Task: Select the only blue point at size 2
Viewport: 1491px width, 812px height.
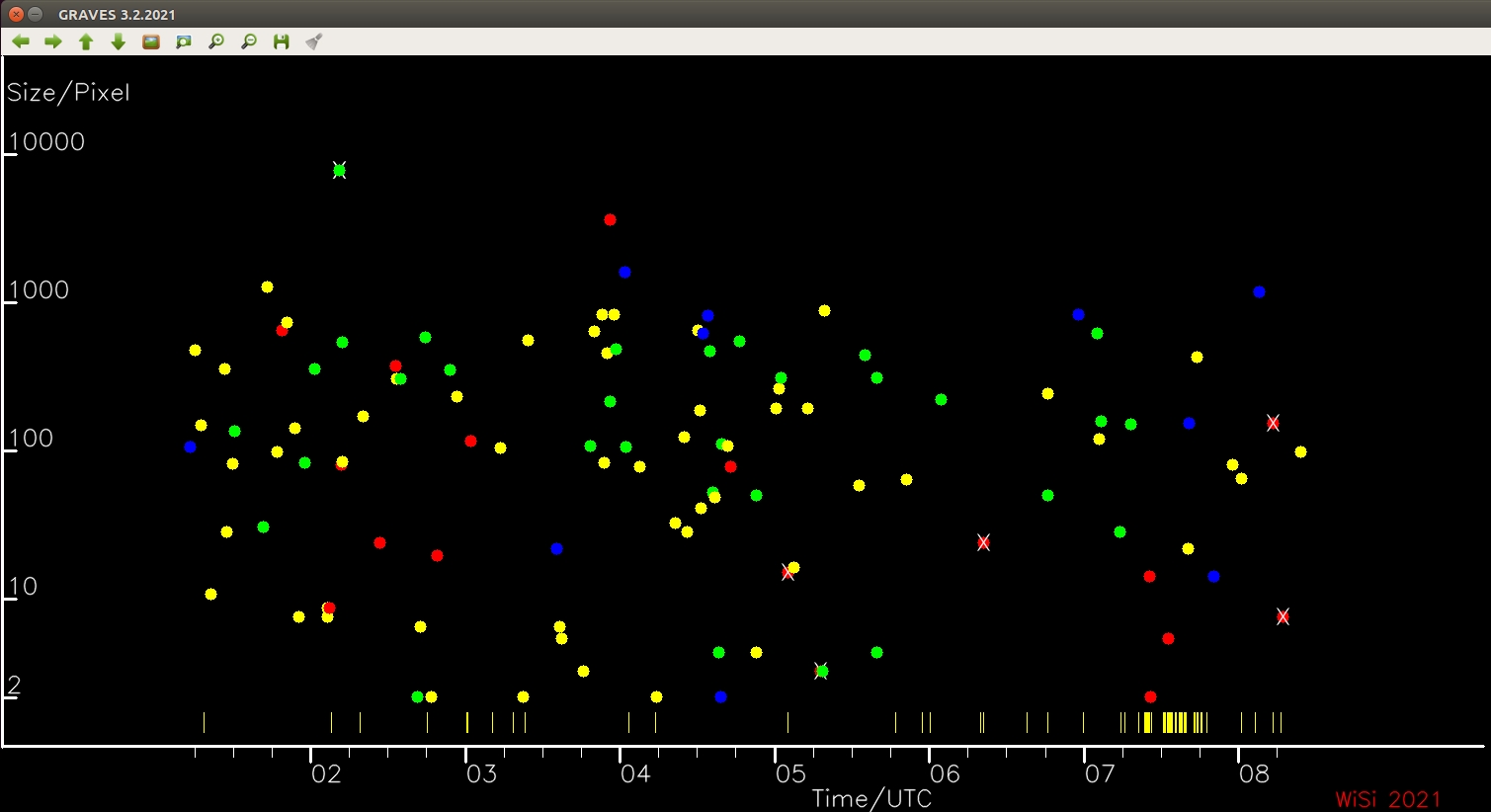Action: click(720, 696)
